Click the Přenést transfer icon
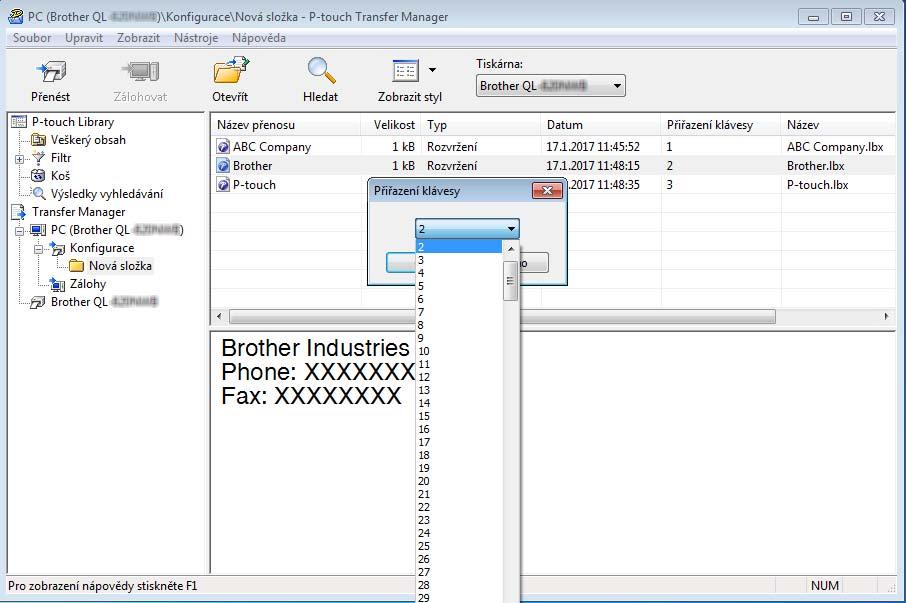This screenshot has height=603, width=906. [51, 72]
